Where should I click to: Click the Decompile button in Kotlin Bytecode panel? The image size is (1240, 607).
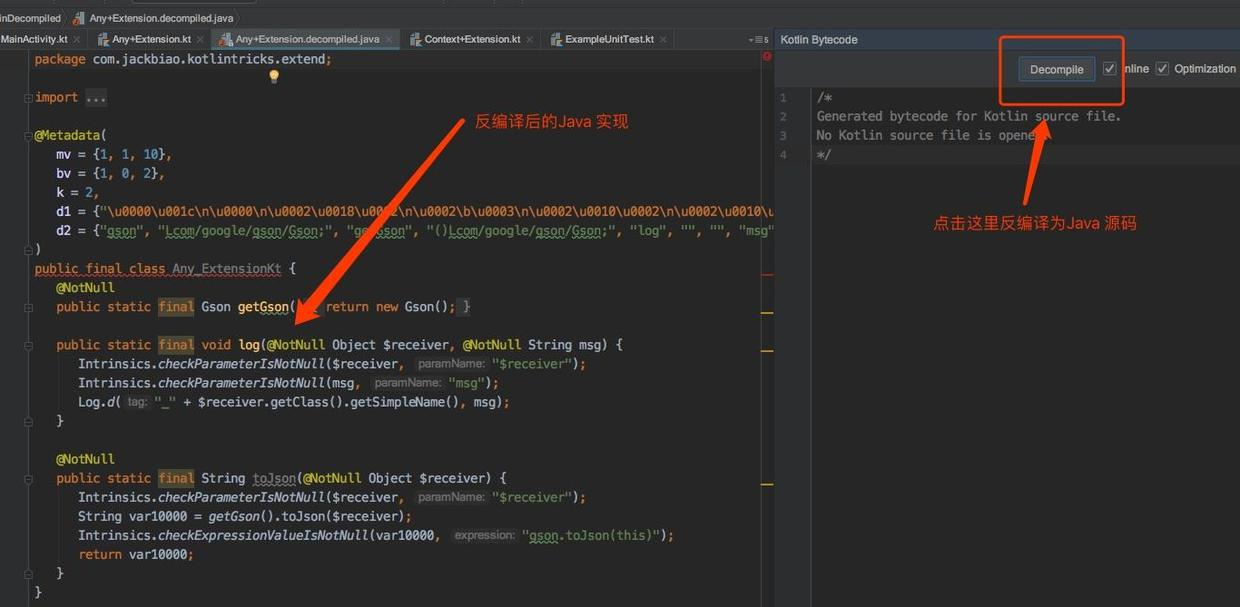pyautogui.click(x=1057, y=69)
